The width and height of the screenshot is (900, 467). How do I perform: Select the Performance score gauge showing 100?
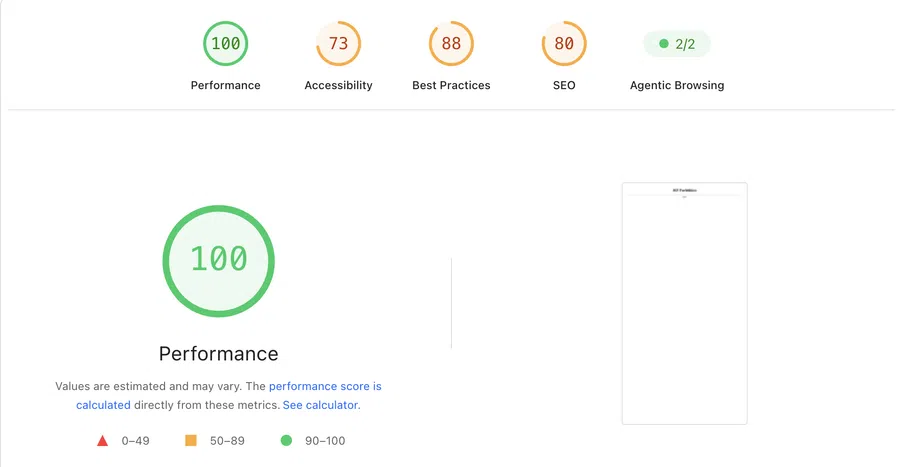(x=226, y=44)
